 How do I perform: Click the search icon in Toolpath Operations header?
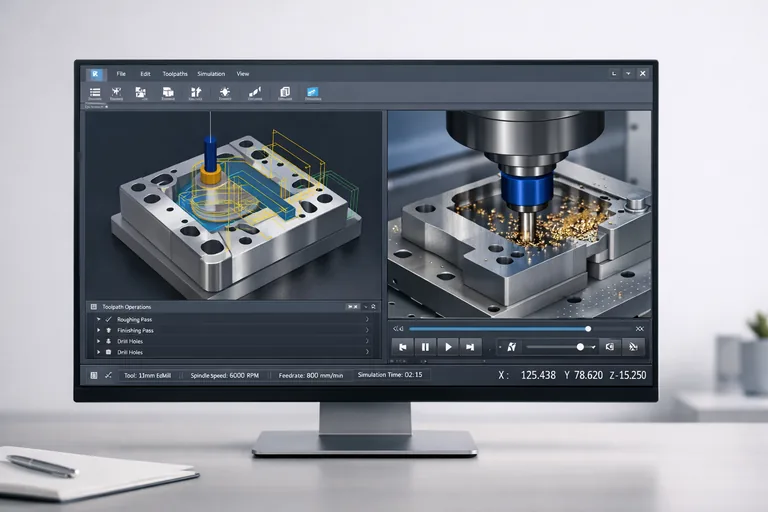click(x=373, y=306)
